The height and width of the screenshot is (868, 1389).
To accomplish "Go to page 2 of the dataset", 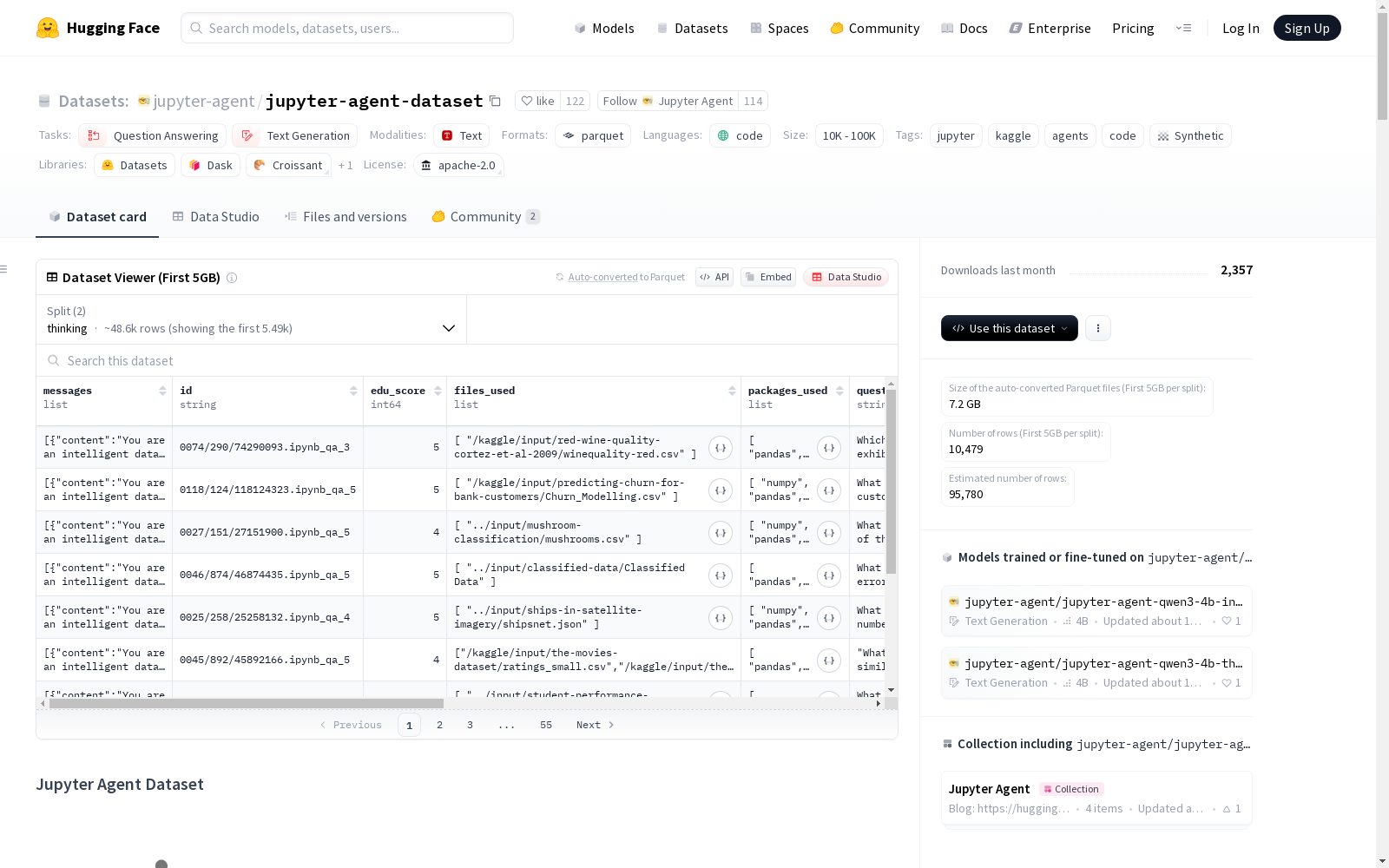I will [440, 725].
